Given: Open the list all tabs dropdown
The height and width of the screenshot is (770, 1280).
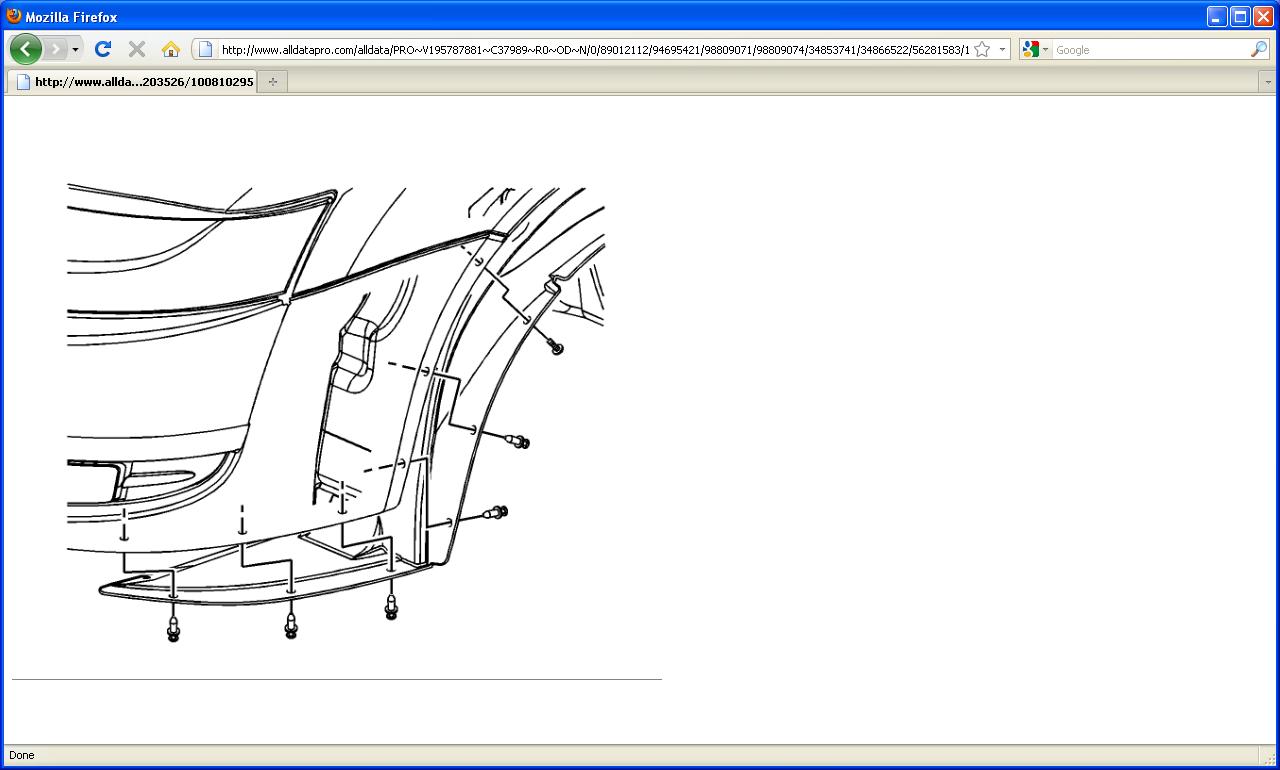Looking at the screenshot, I should point(1268,82).
